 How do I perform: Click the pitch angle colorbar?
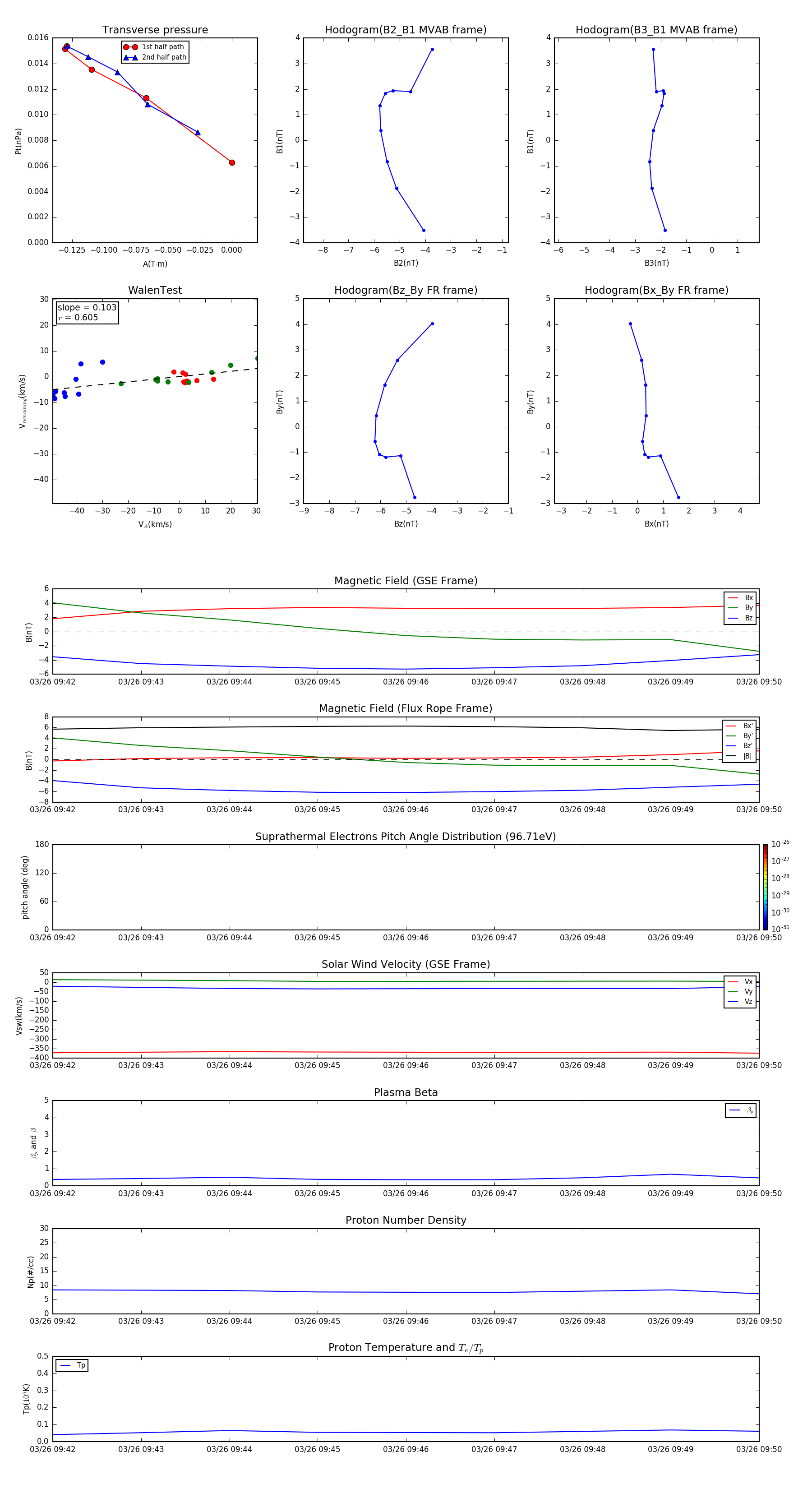765,887
